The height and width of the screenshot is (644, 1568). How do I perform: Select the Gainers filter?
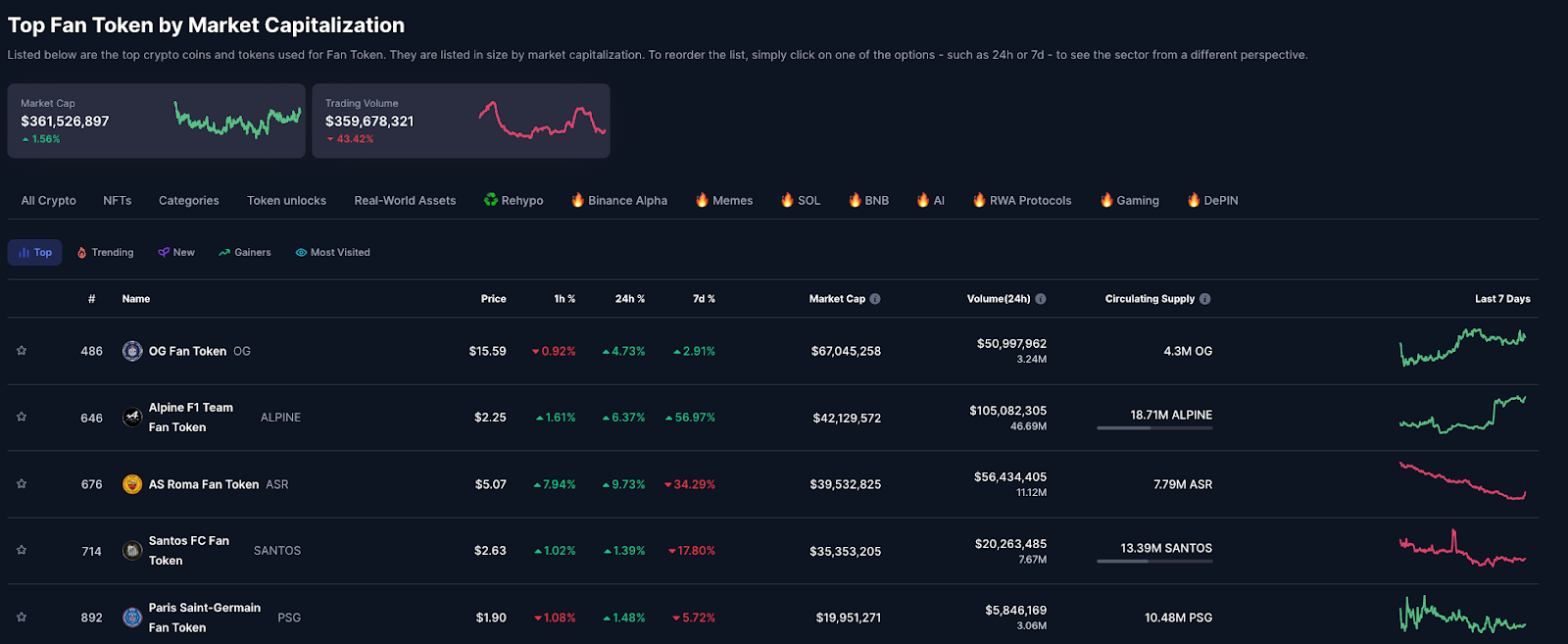pyautogui.click(x=245, y=253)
